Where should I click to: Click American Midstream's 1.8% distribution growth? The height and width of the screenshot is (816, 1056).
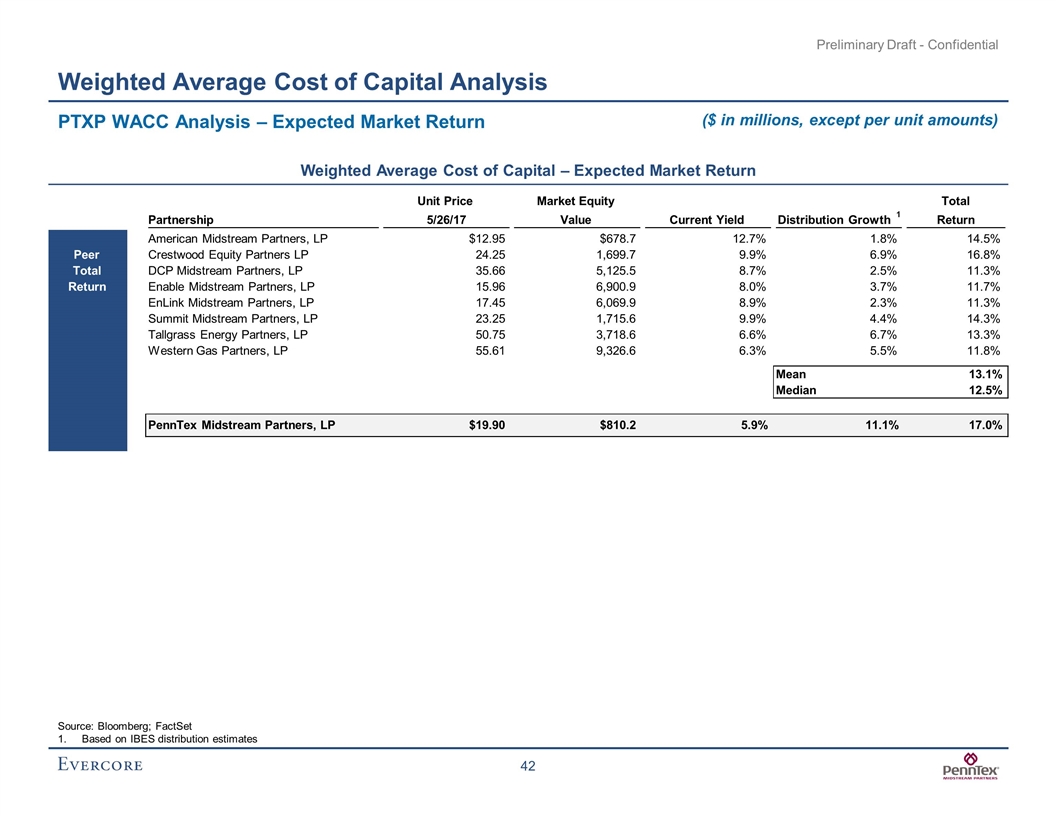point(883,238)
